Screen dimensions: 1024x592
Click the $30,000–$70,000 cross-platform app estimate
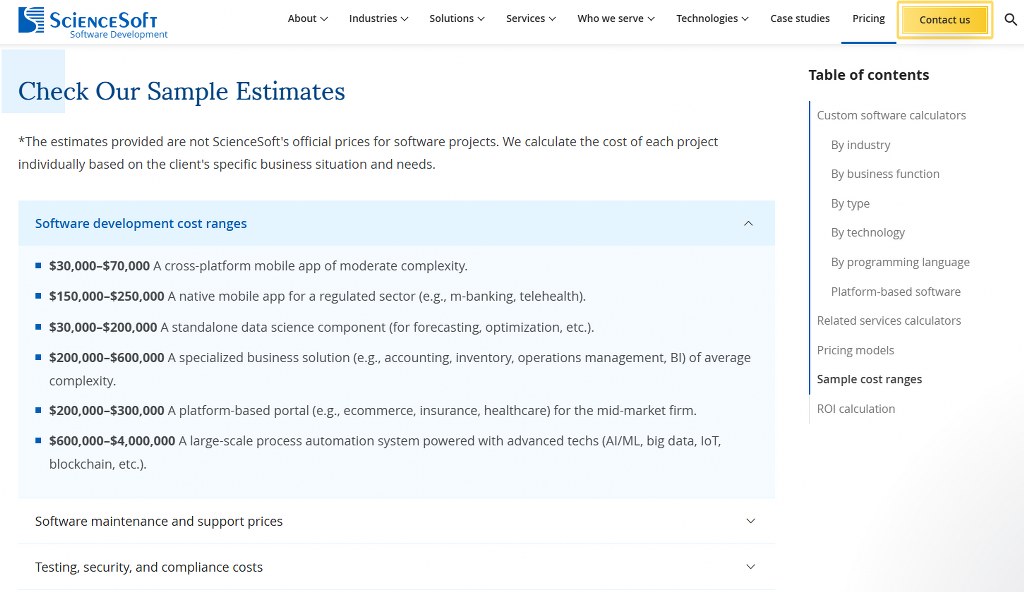tap(258, 266)
